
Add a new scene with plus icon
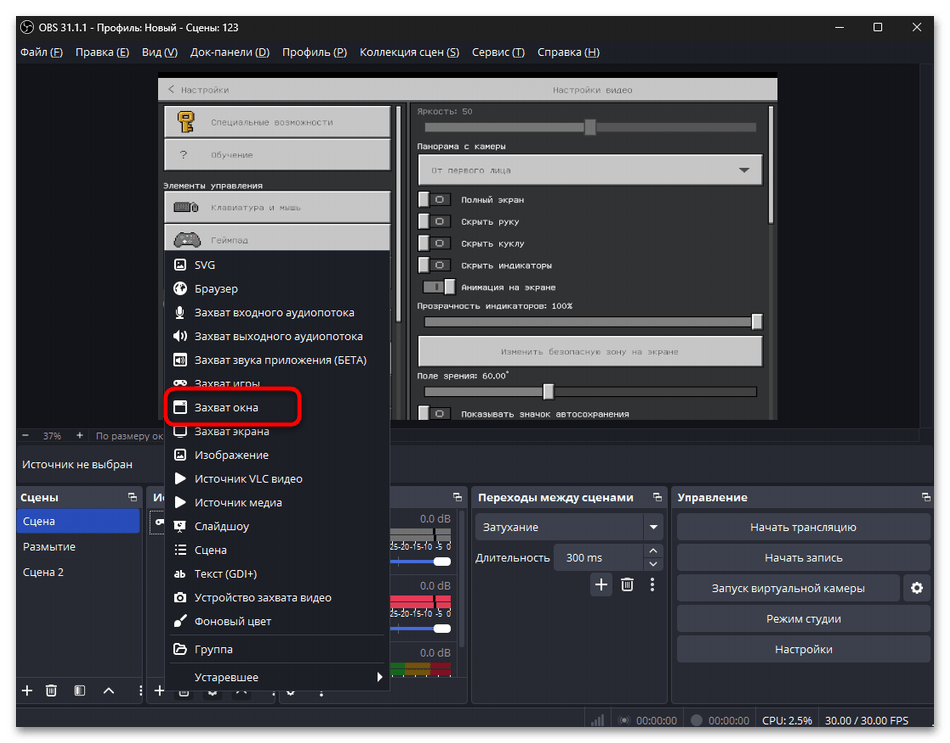click(x=27, y=690)
